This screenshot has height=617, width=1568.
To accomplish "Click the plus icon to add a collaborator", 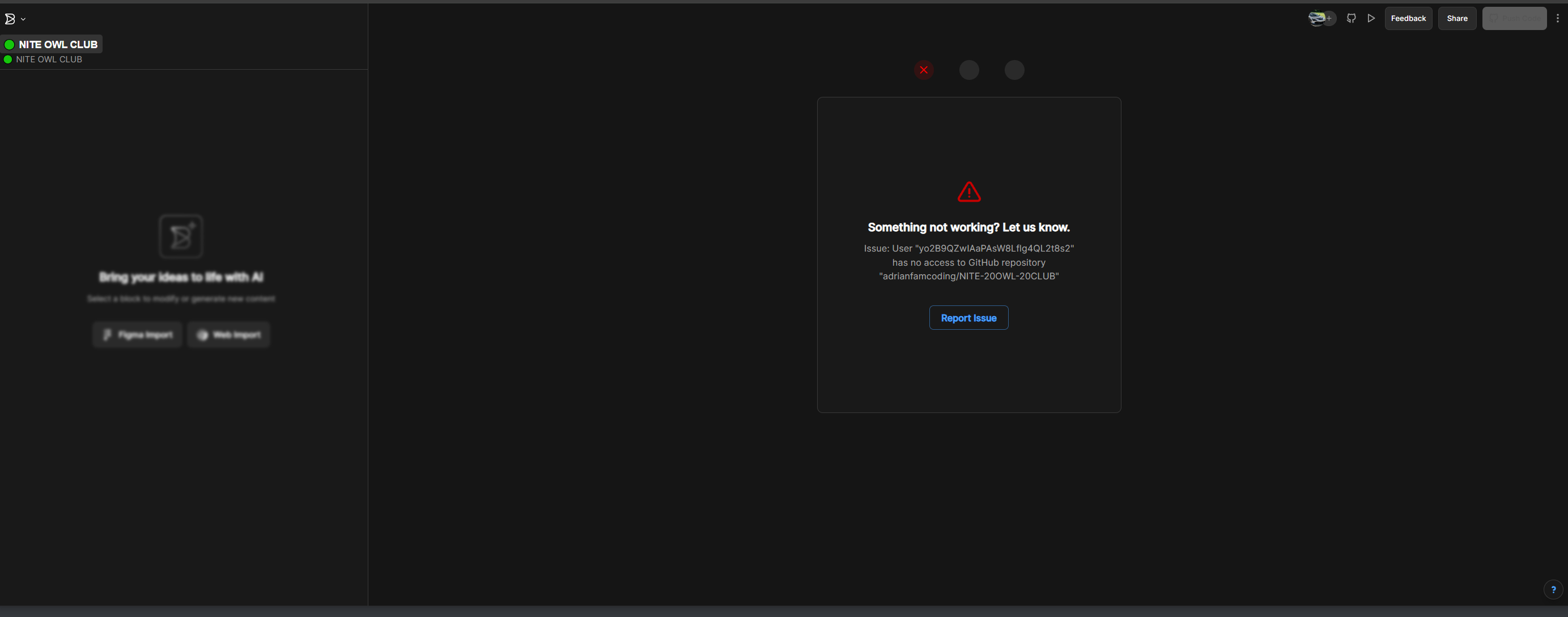I will (1329, 18).
